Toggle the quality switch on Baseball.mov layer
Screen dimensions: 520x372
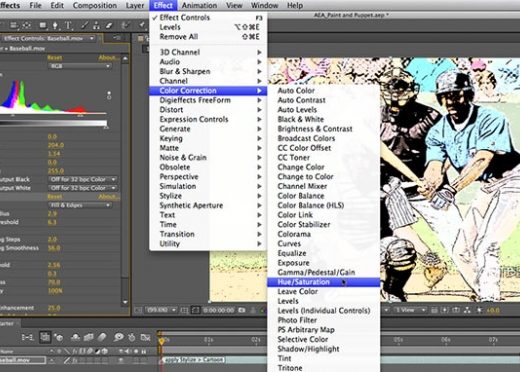coord(67,360)
